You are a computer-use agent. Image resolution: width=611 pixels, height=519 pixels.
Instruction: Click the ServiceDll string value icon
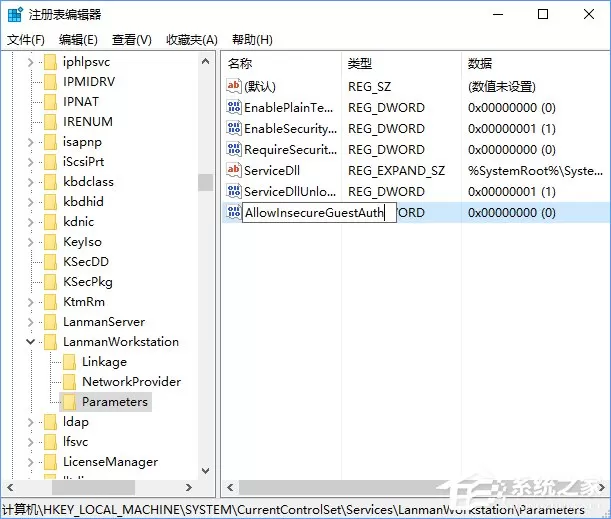pos(233,170)
